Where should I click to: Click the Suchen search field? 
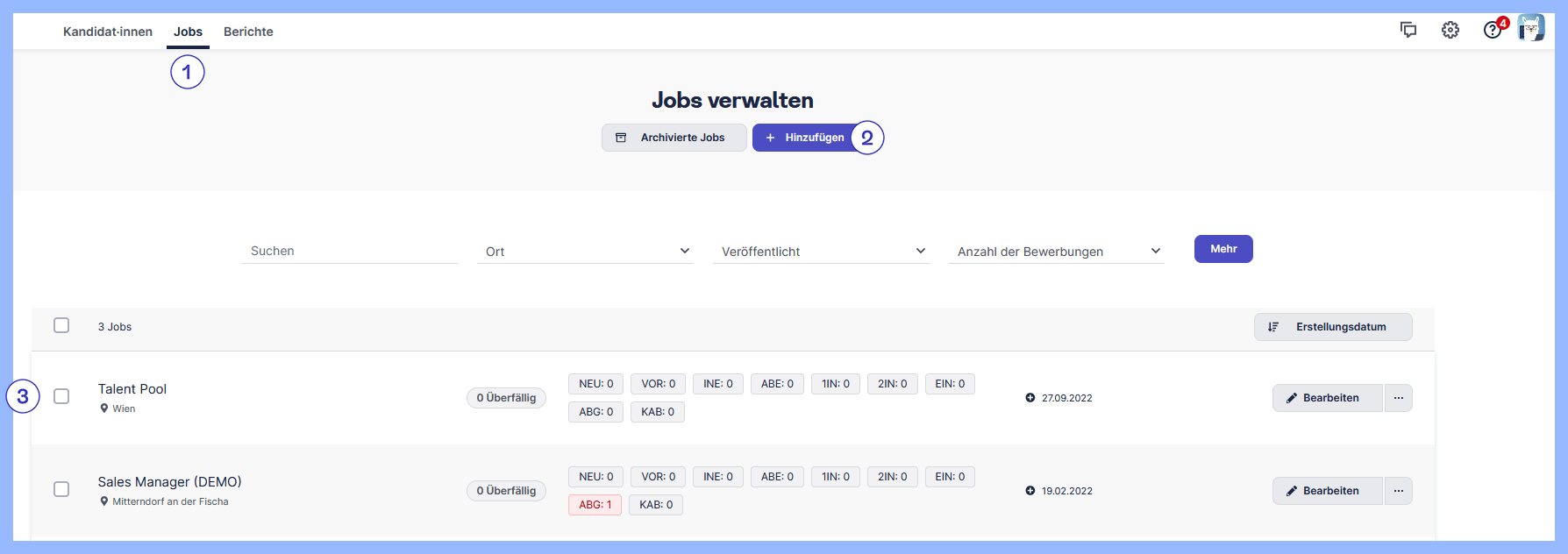tap(349, 251)
